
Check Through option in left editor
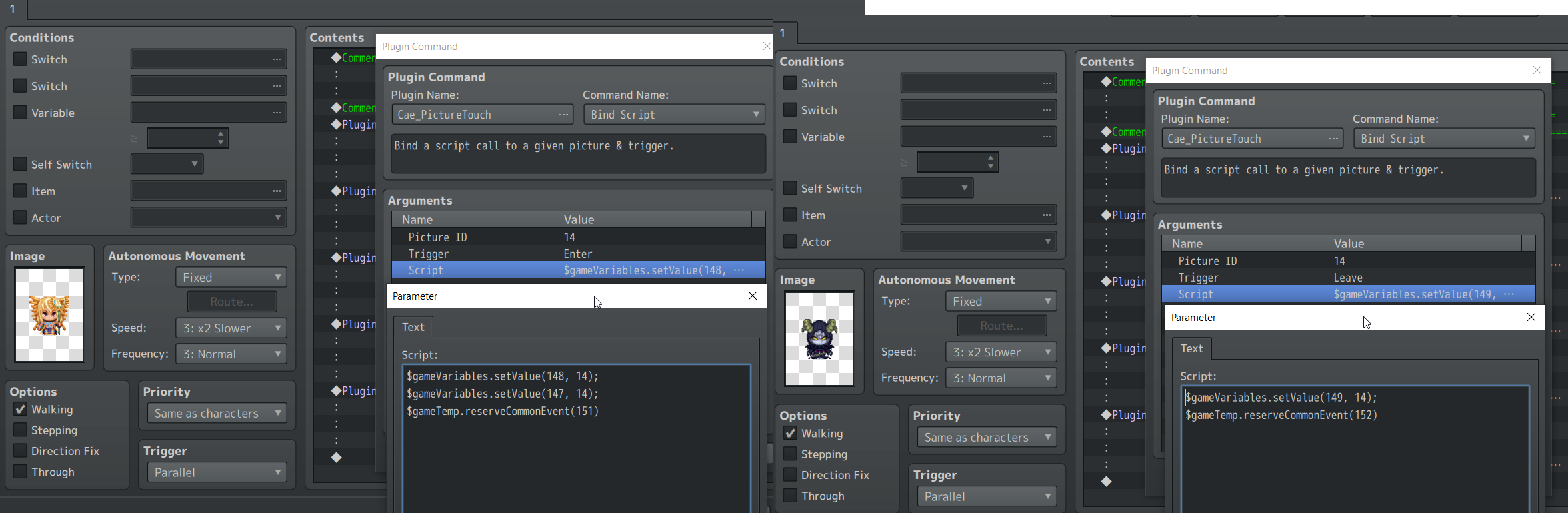pos(20,472)
